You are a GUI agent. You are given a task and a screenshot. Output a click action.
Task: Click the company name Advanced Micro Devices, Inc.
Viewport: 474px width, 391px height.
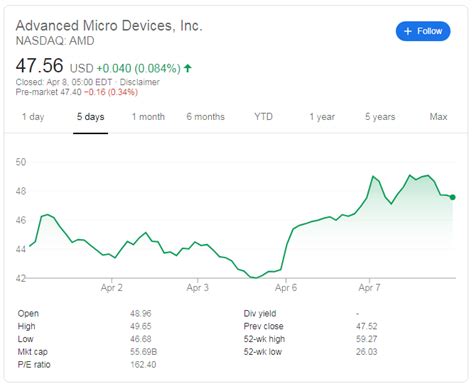(x=109, y=26)
